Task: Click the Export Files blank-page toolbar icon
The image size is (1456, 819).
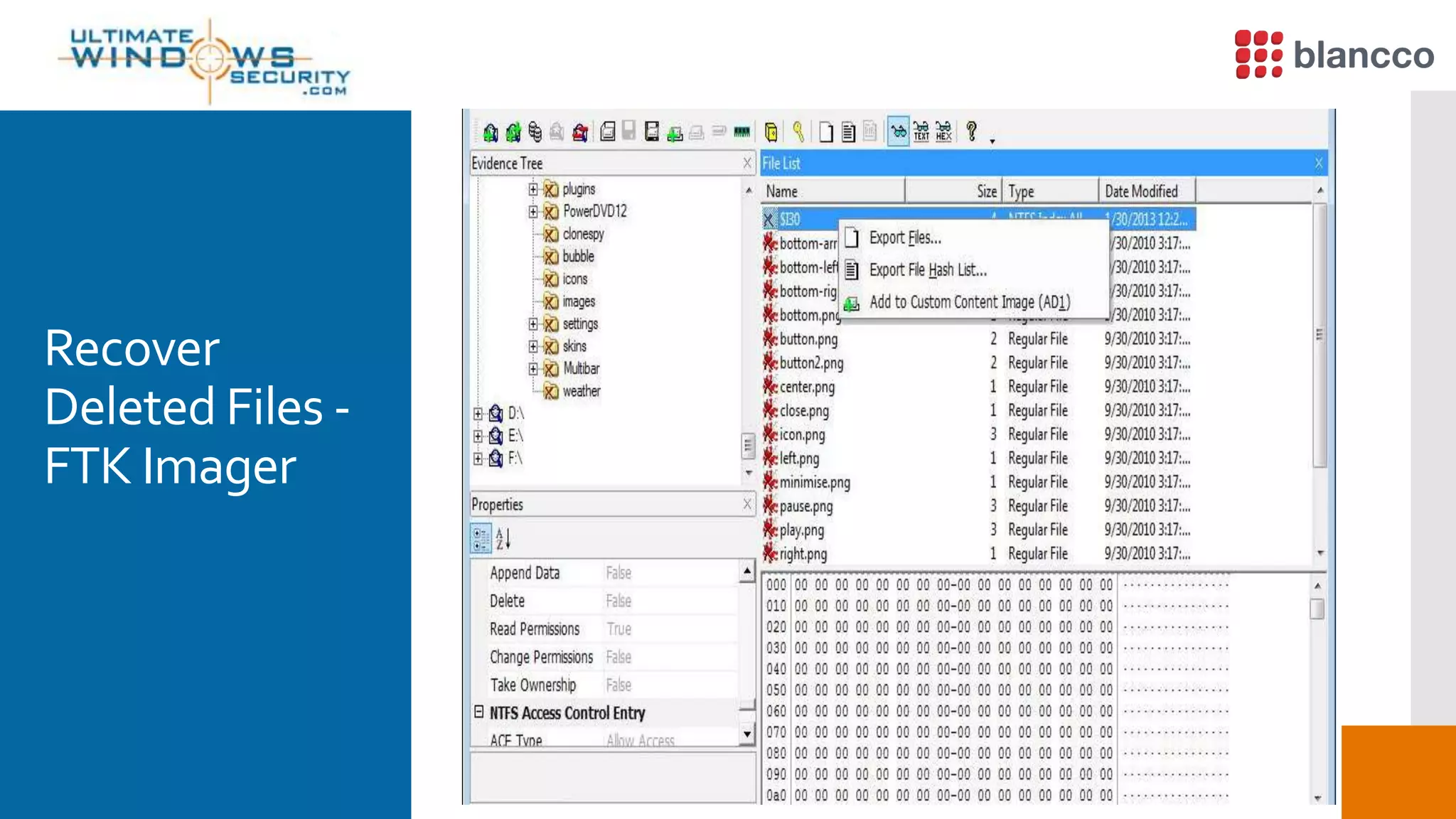Action: coord(825,132)
